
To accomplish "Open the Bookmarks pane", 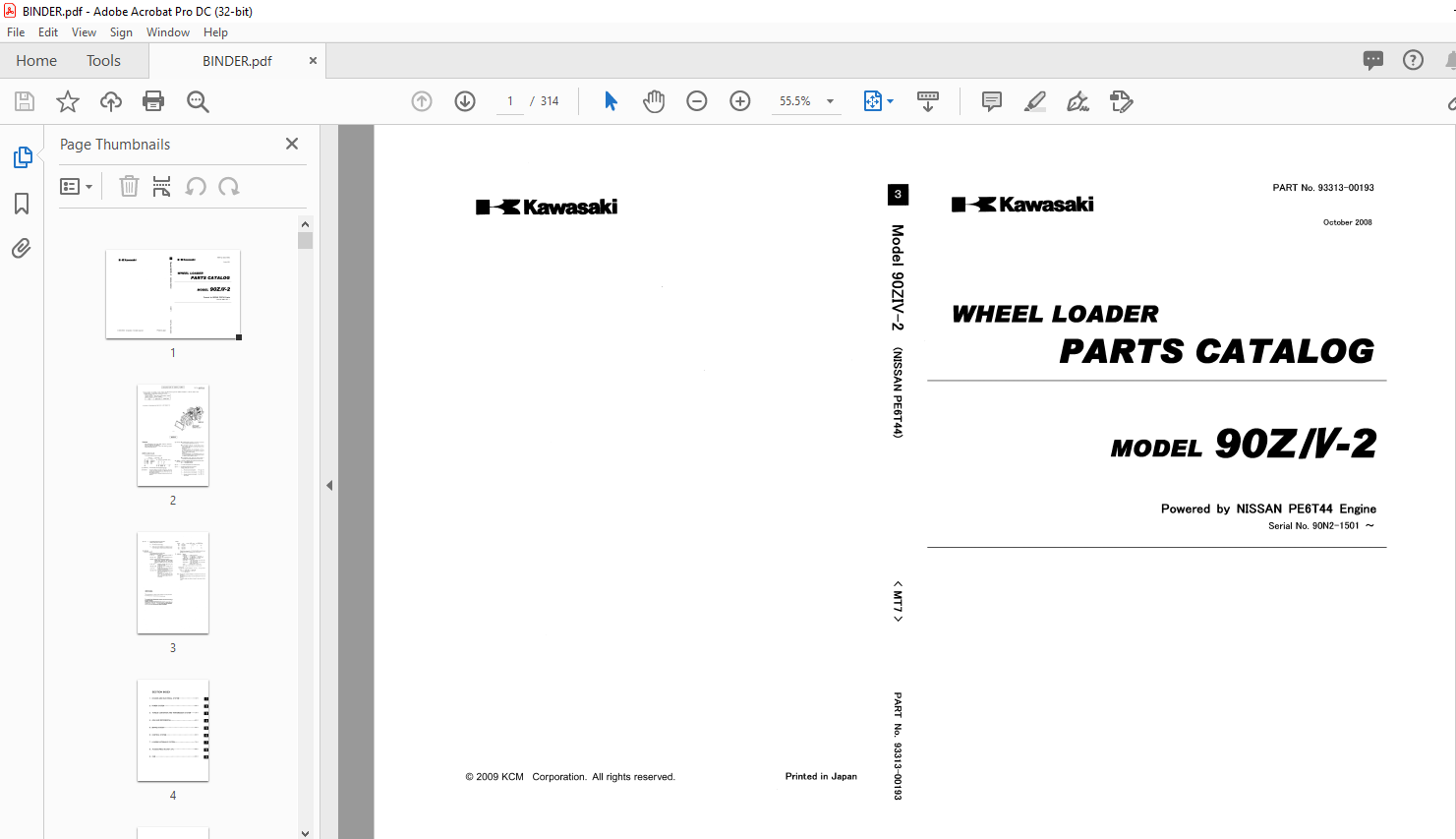I will click(x=22, y=204).
